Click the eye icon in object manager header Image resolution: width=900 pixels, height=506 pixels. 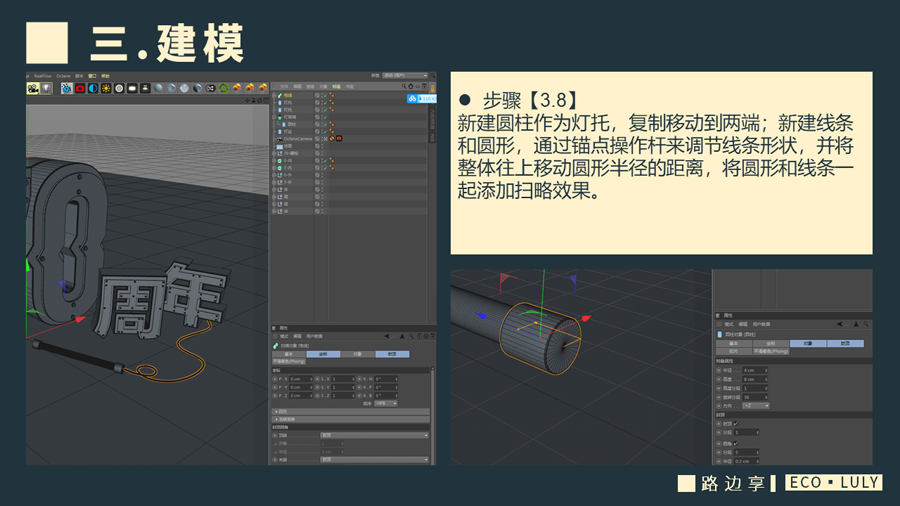tap(418, 87)
